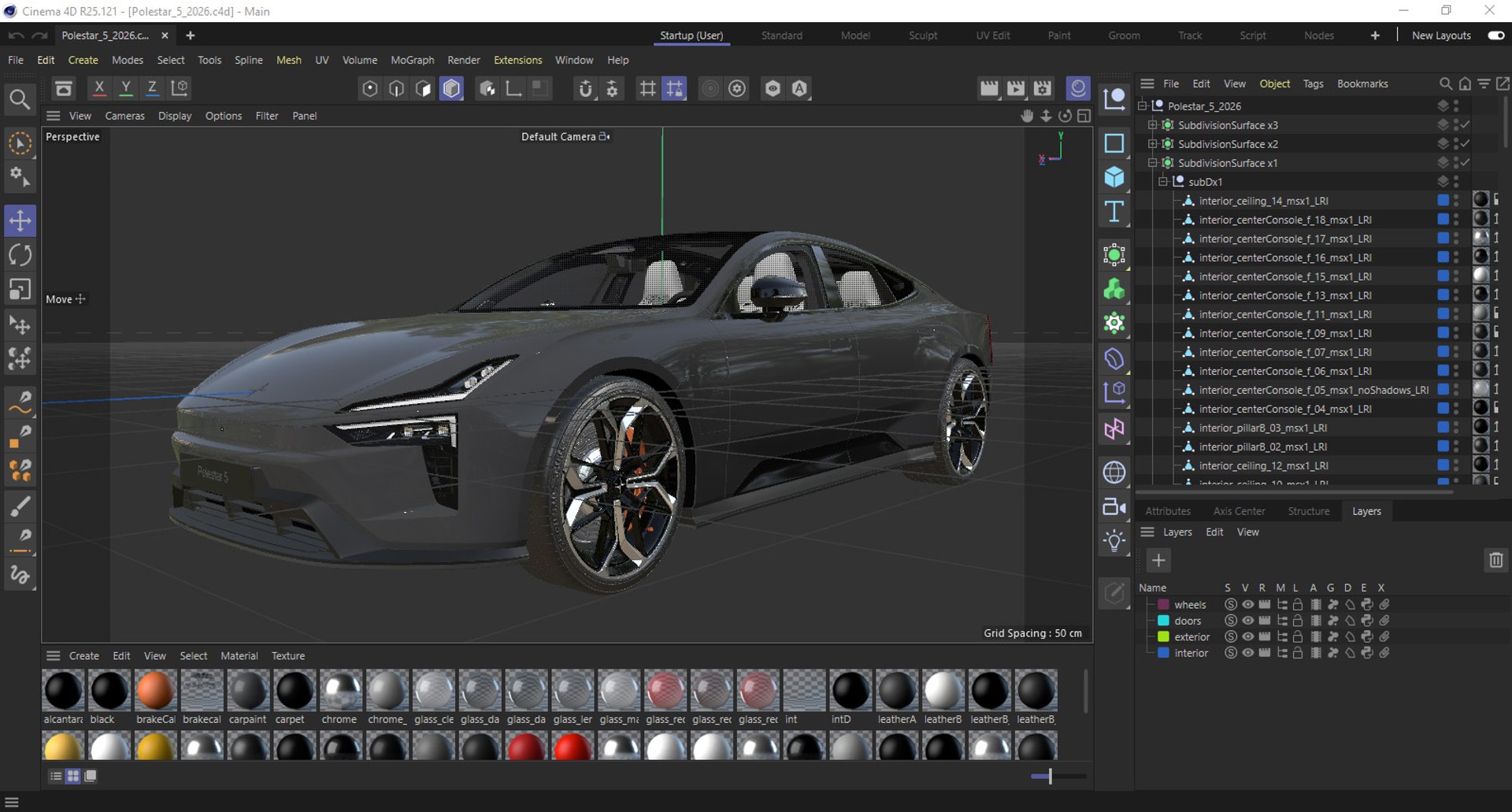Delete layer with trash icon

pos(1496,560)
